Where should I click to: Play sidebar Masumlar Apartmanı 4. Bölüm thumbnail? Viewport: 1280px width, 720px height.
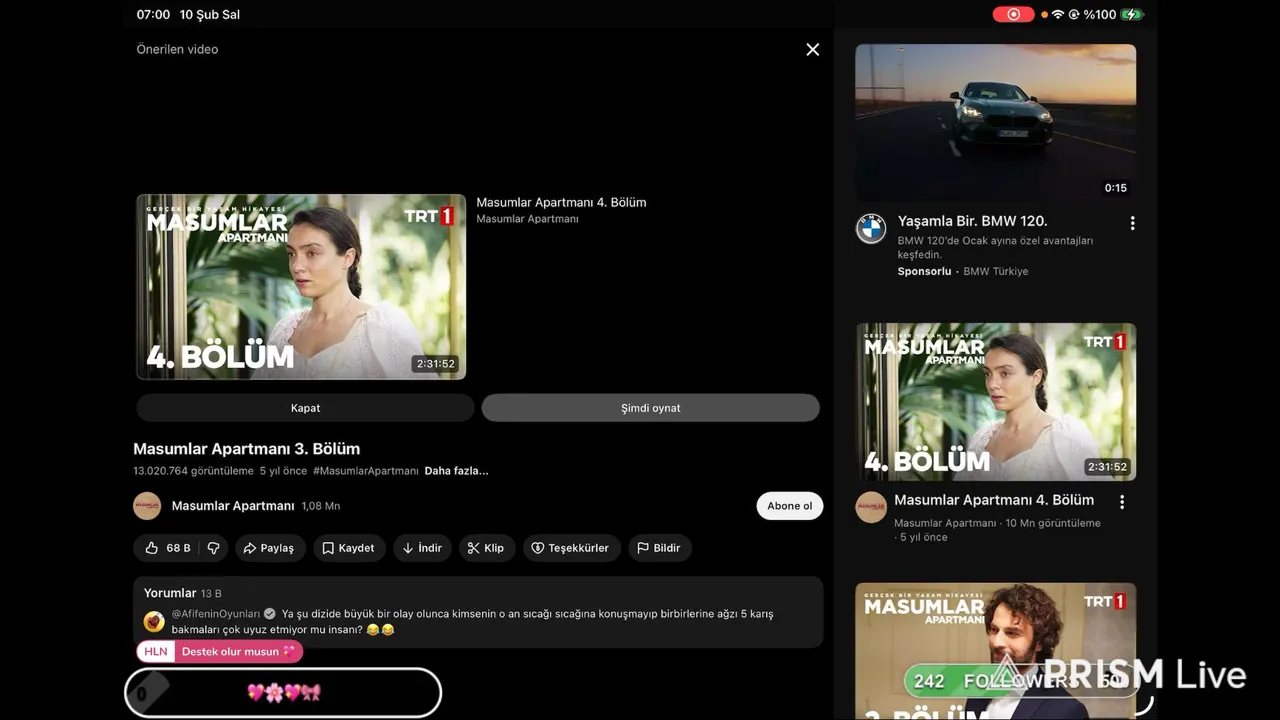[x=996, y=402]
